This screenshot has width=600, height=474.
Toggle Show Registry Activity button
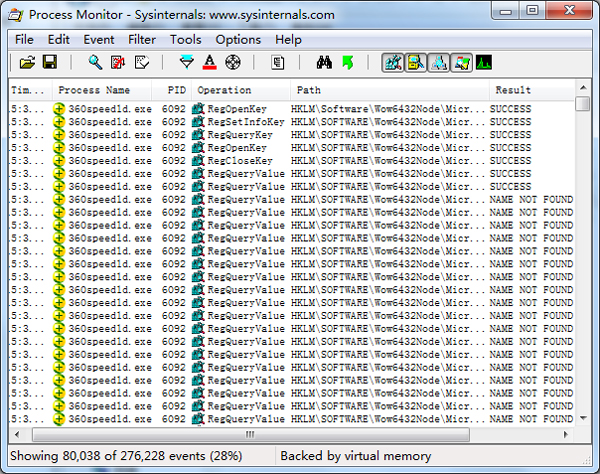pos(393,63)
